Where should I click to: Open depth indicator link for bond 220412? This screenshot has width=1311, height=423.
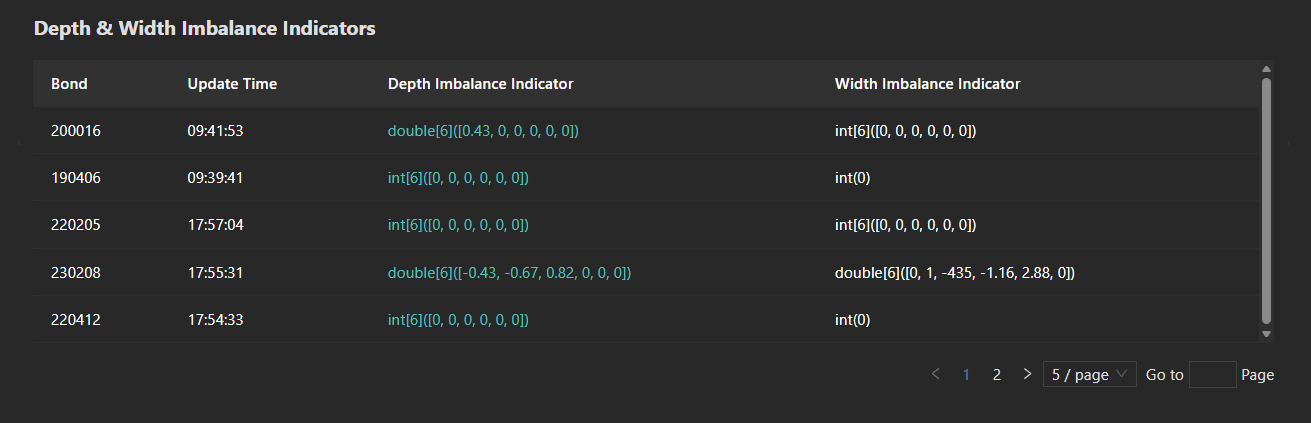(458, 320)
